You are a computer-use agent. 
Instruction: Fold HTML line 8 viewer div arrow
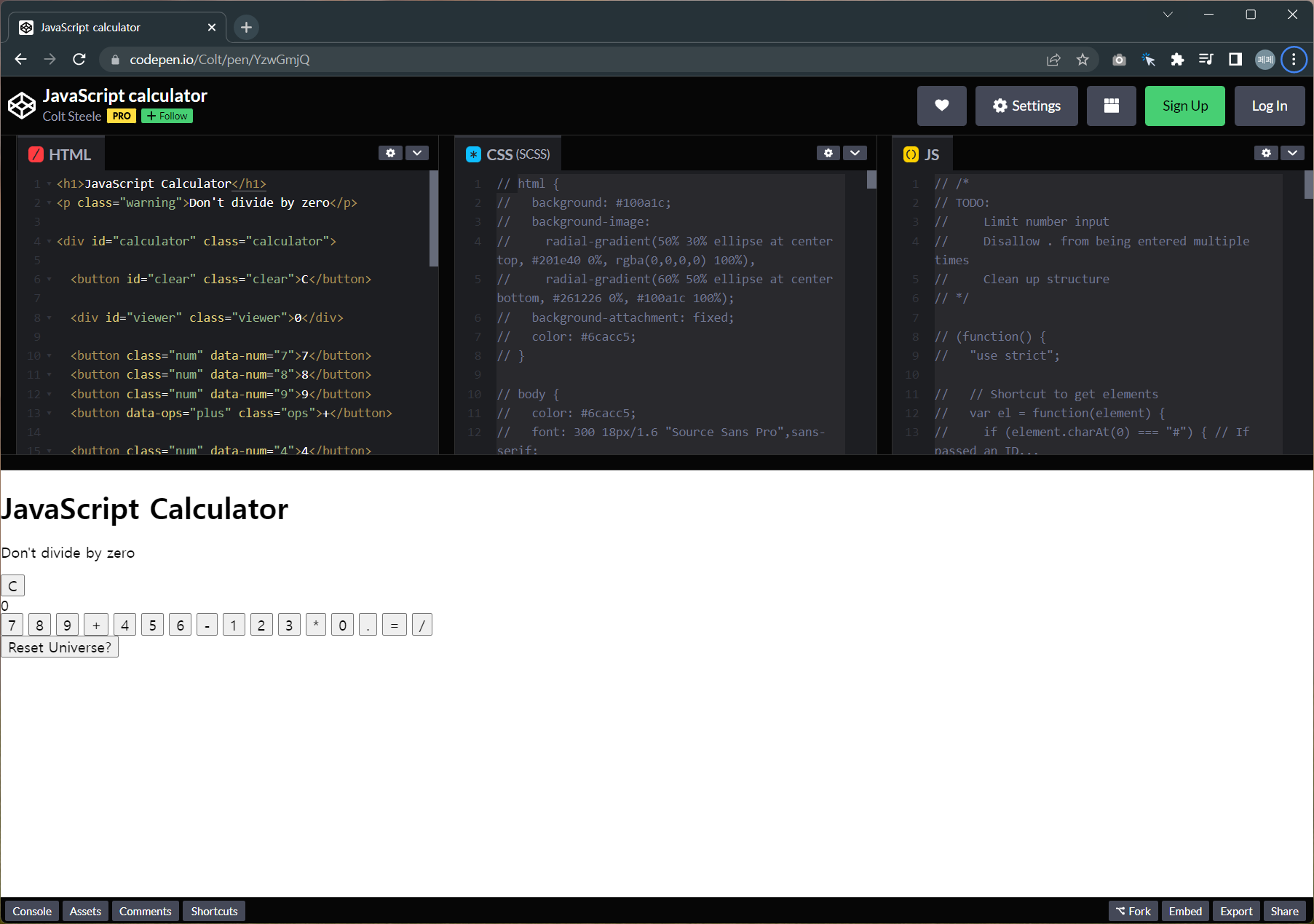pos(49,317)
